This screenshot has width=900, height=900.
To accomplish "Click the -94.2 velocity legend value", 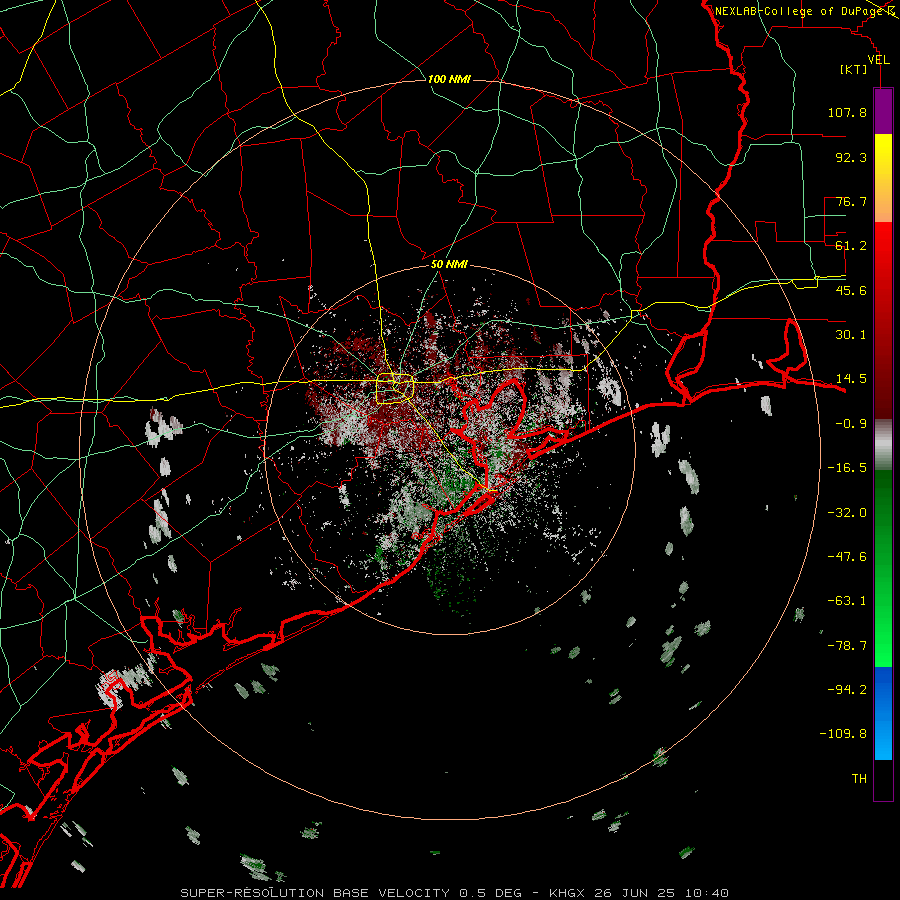I will 847,690.
